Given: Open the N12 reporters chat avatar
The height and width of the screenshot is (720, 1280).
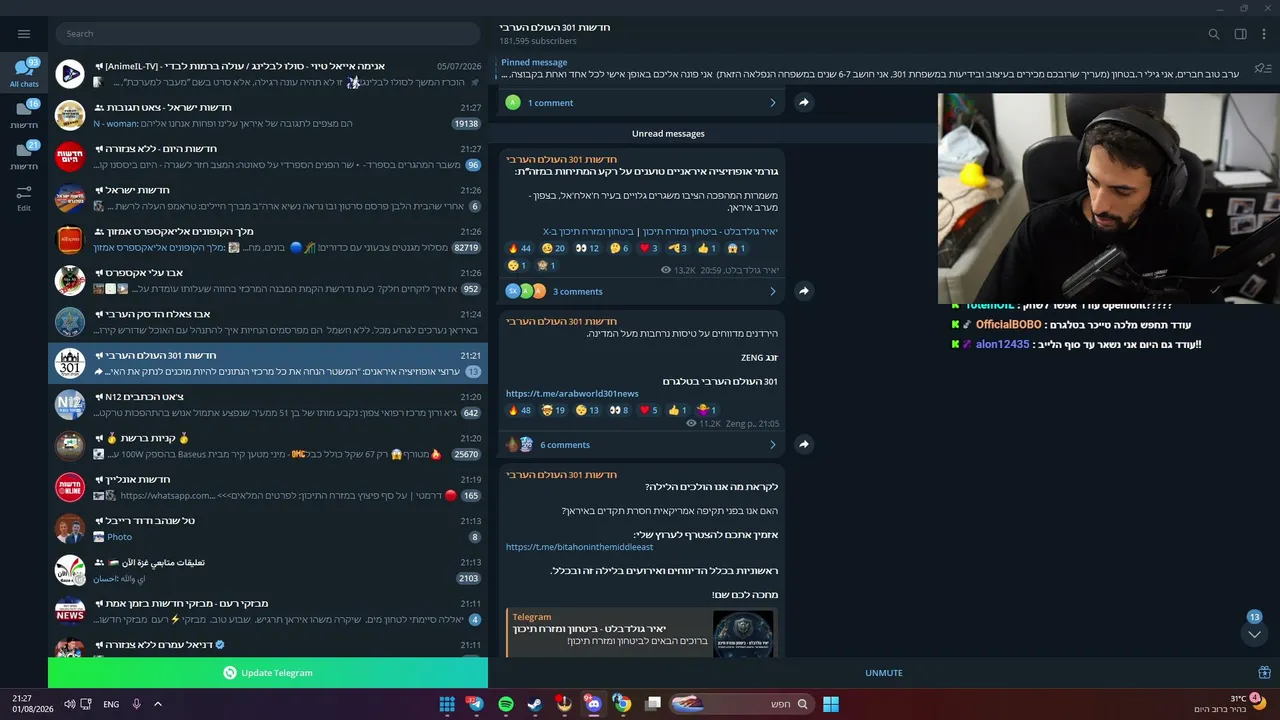Looking at the screenshot, I should pyautogui.click(x=70, y=404).
